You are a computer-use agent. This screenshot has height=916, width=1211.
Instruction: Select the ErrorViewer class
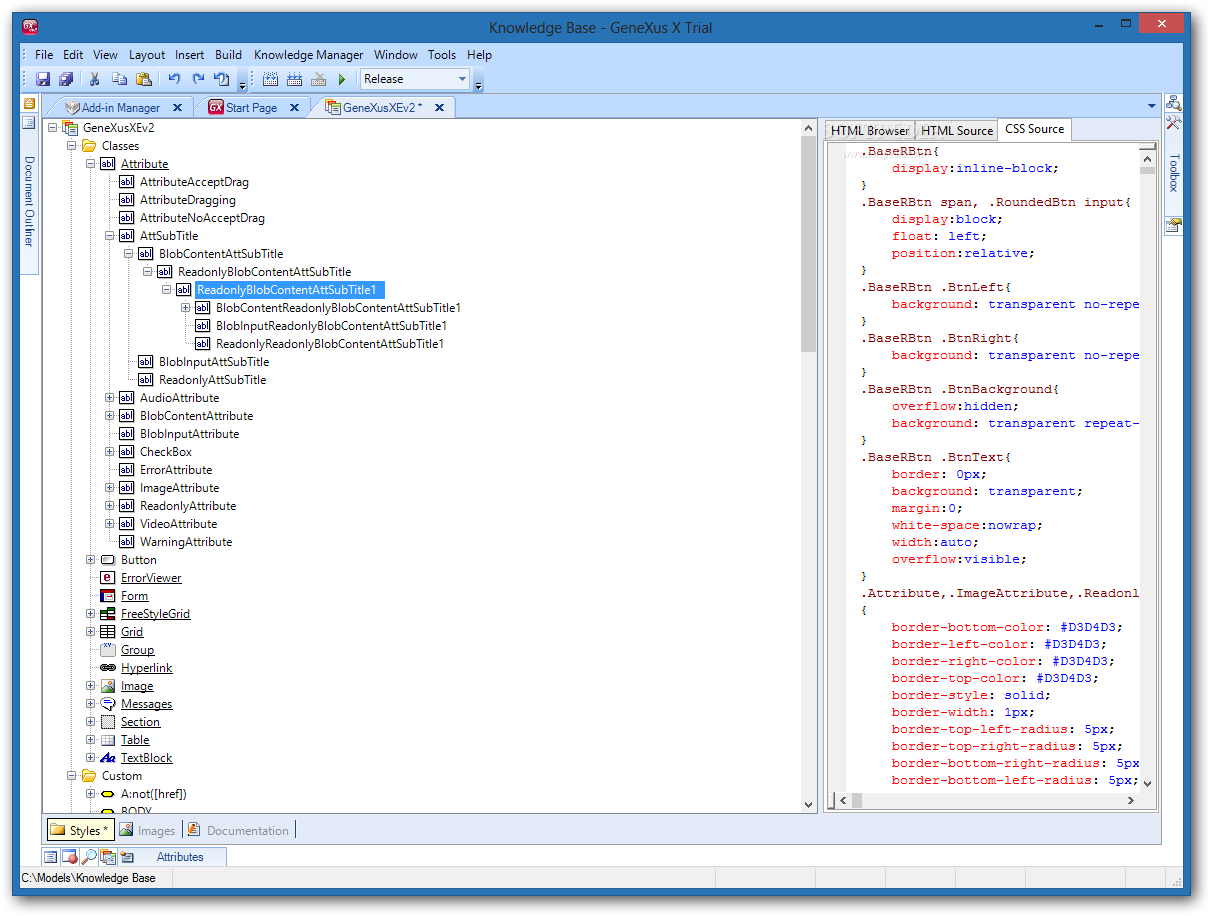click(x=151, y=578)
